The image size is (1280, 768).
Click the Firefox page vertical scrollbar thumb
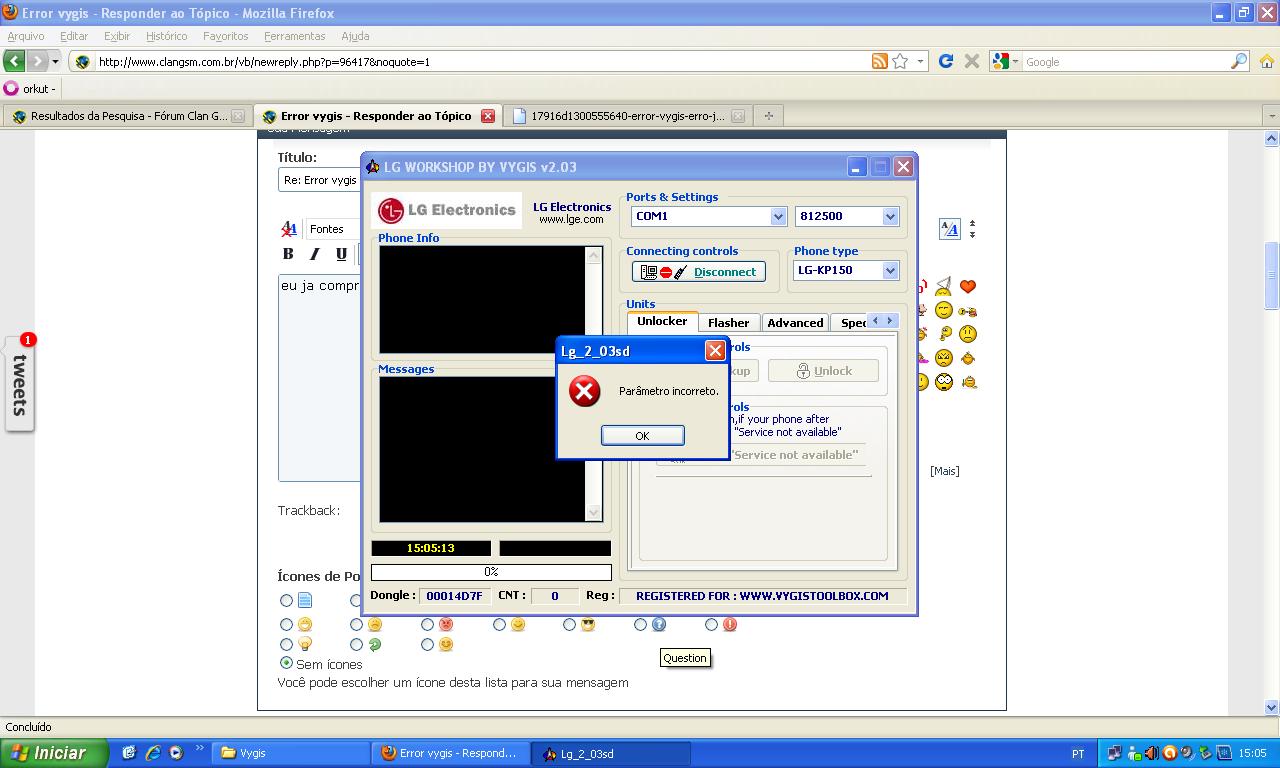click(1272, 275)
